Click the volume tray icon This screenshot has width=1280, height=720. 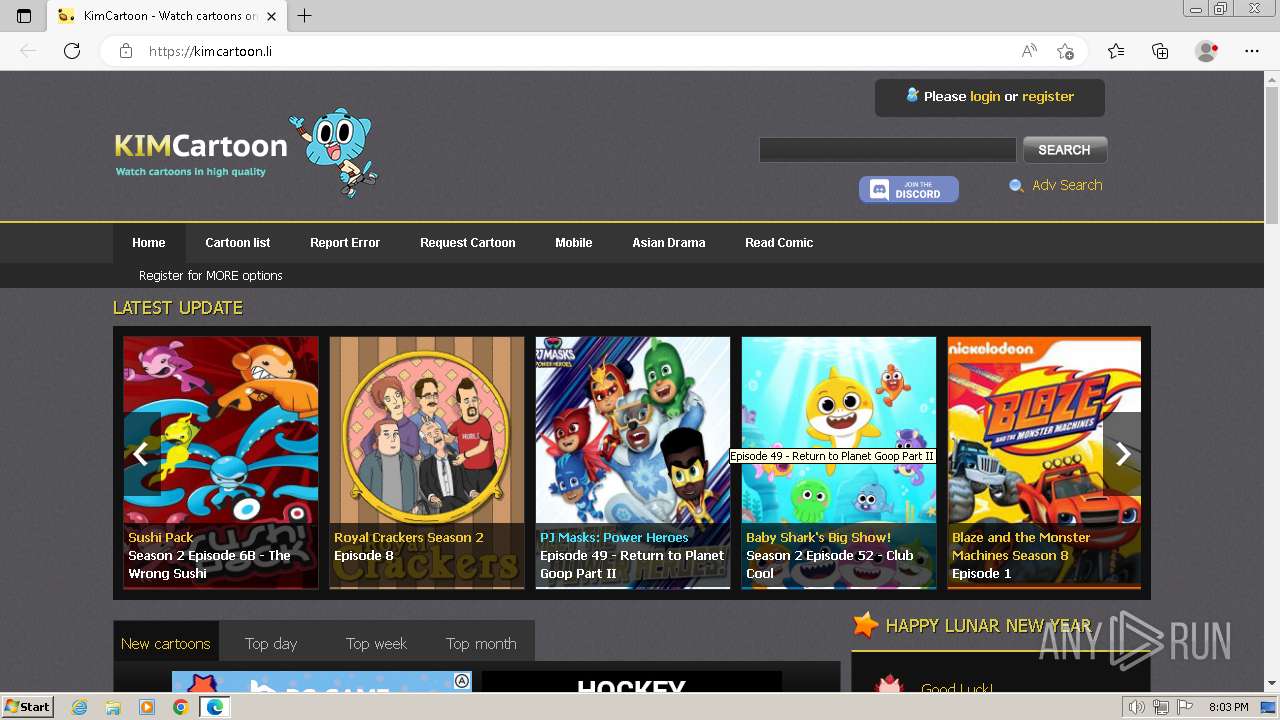click(1137, 707)
